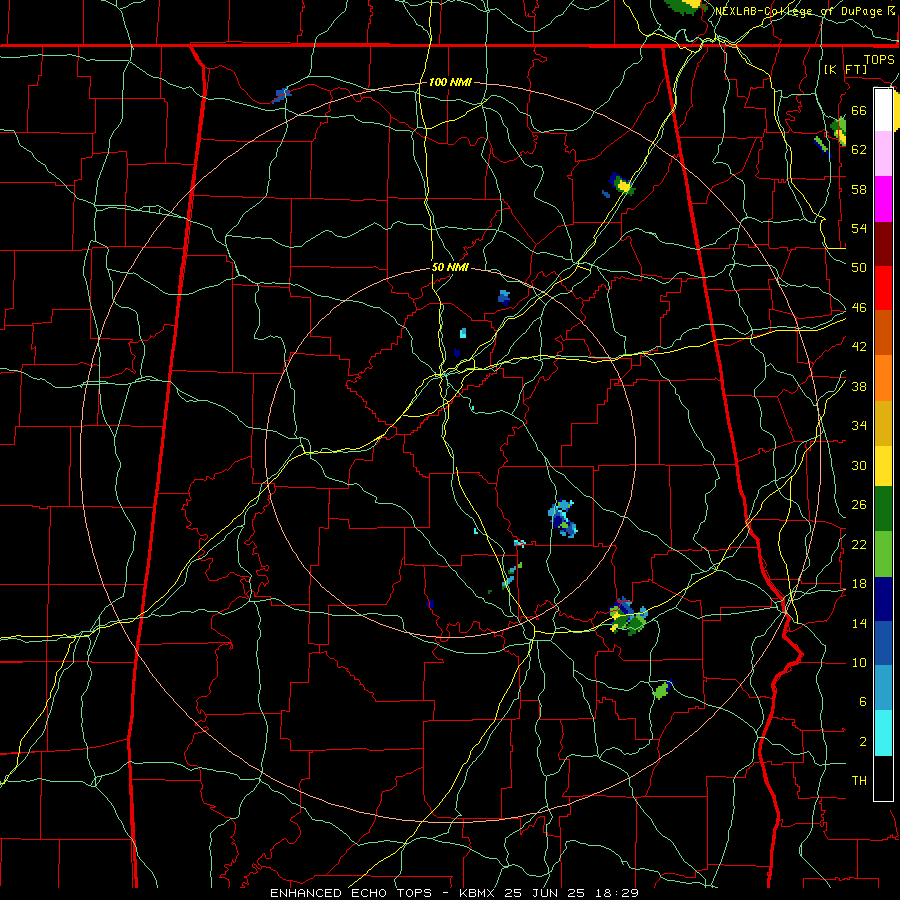Click the "100 NMI" range ring label
Viewport: 900px width, 900px height.
(x=450, y=82)
